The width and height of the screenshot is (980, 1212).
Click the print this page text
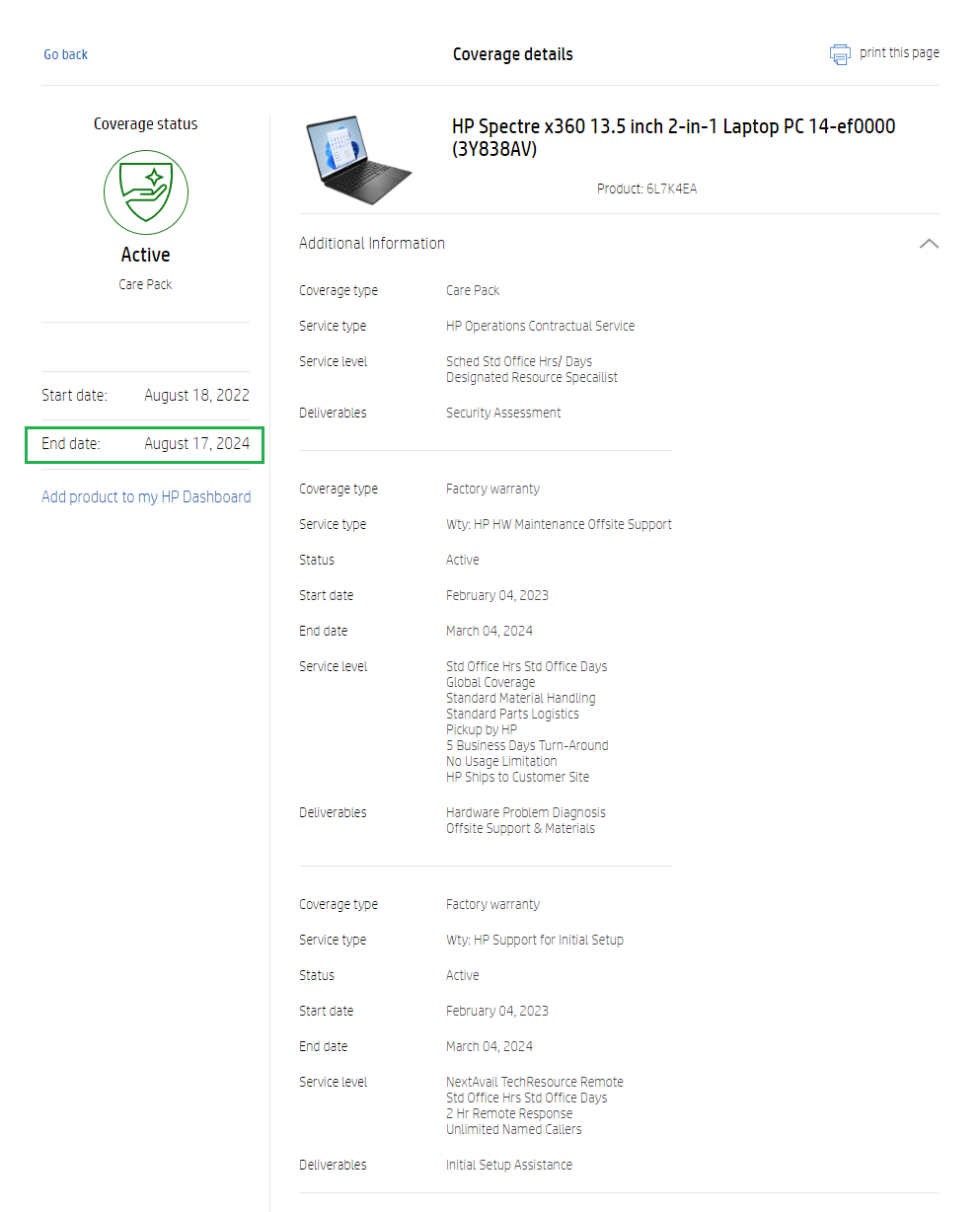(899, 53)
